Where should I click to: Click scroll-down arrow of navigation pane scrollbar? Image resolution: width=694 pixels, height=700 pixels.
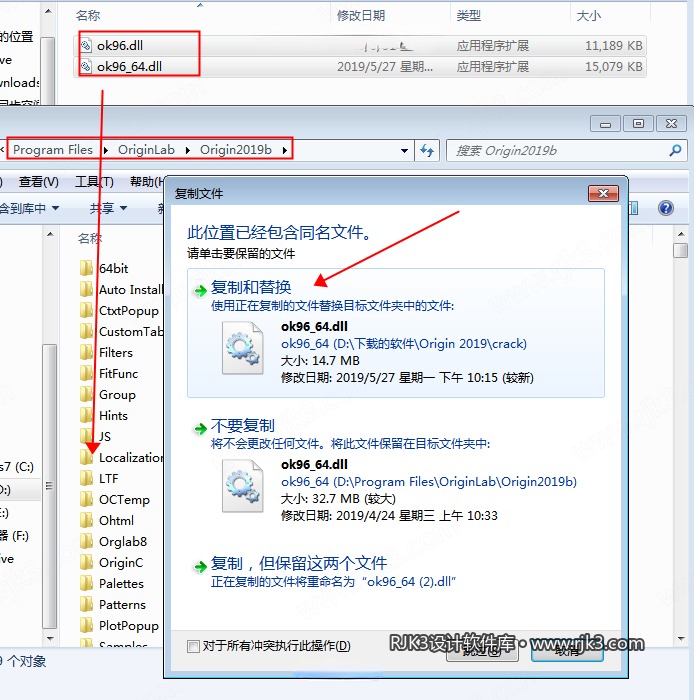(x=50, y=639)
